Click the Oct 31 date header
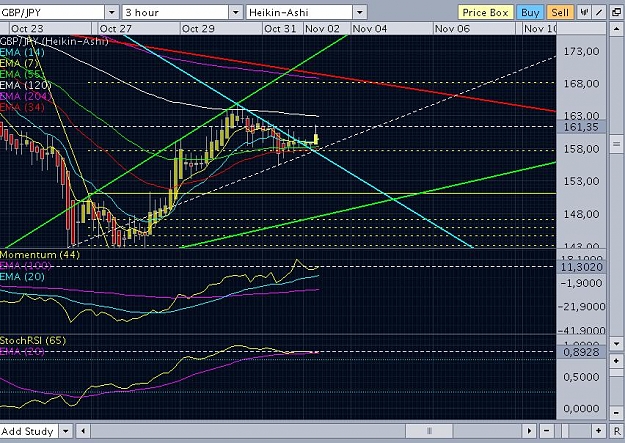The width and height of the screenshot is (625, 443). point(280,29)
